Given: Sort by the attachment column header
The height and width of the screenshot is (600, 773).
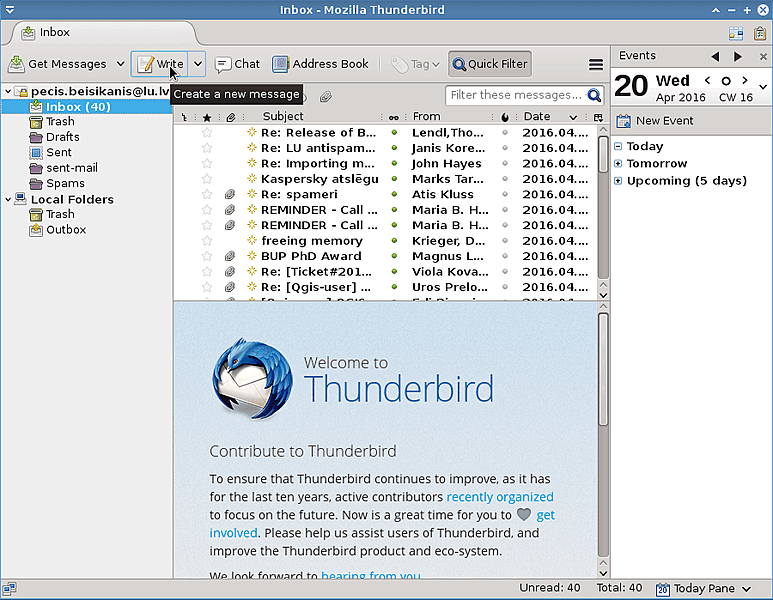Looking at the screenshot, I should pyautogui.click(x=231, y=117).
